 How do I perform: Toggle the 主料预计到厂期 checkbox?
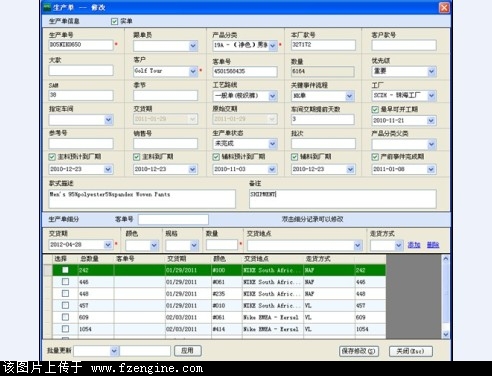(x=52, y=157)
